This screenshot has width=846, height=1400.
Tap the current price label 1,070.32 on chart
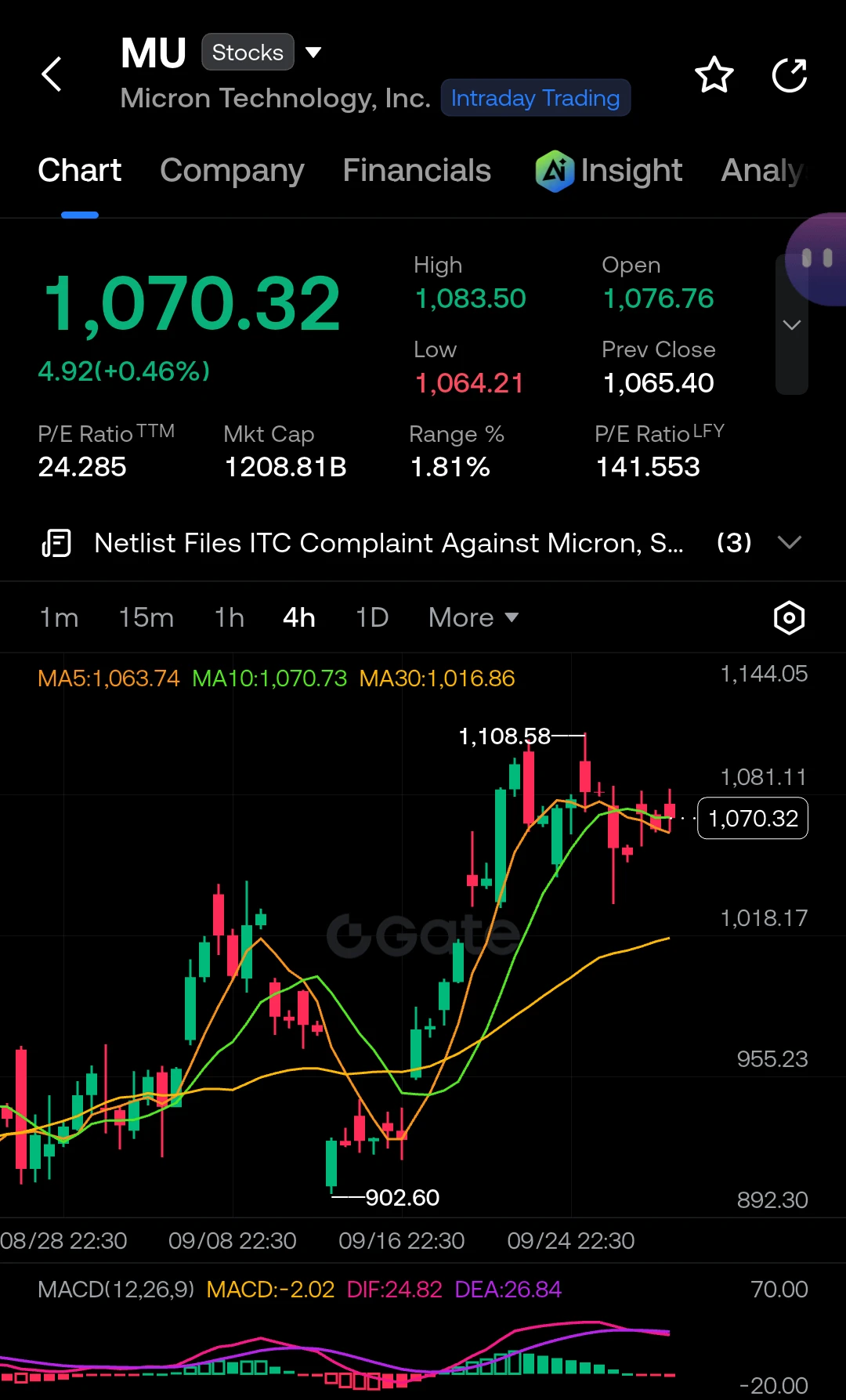753,819
